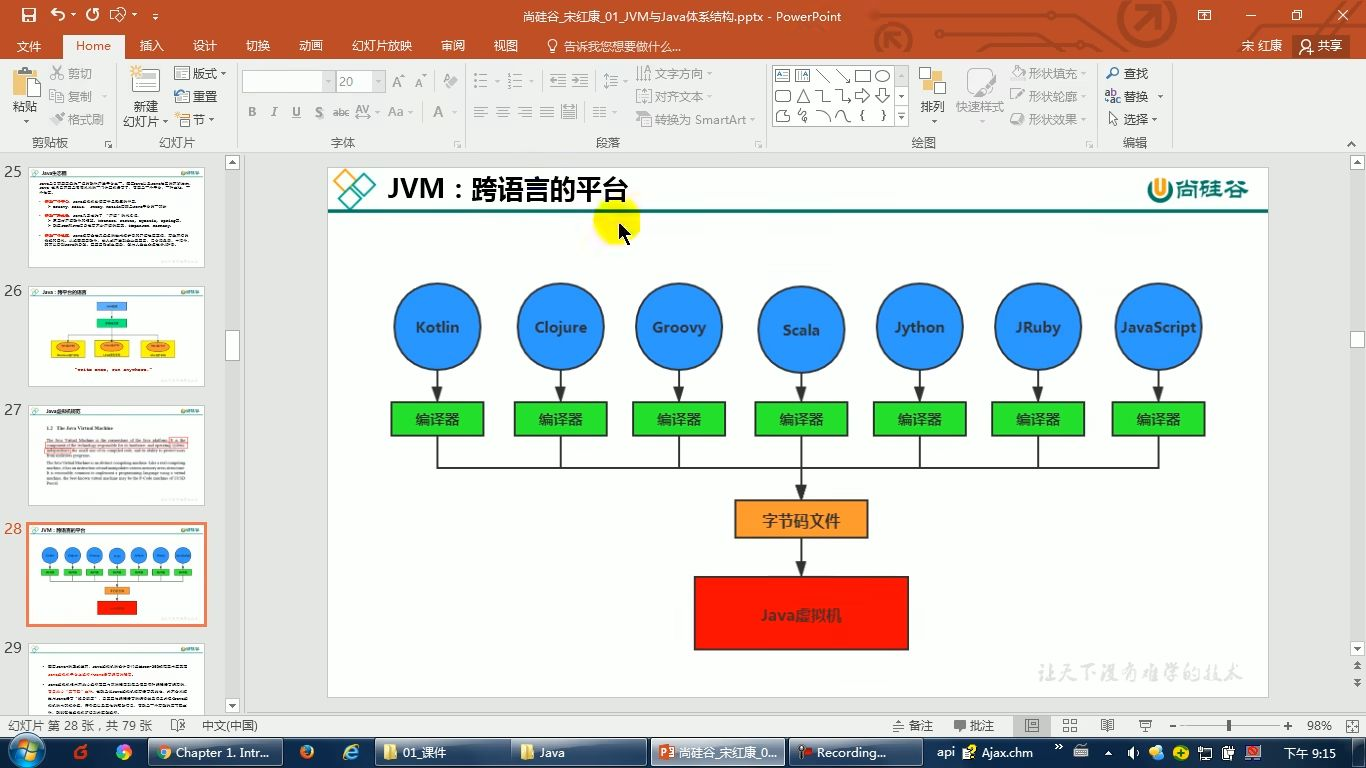Viewport: 1366px width, 768px height.
Task: Open the Font dialog launcher
Action: click(x=458, y=144)
